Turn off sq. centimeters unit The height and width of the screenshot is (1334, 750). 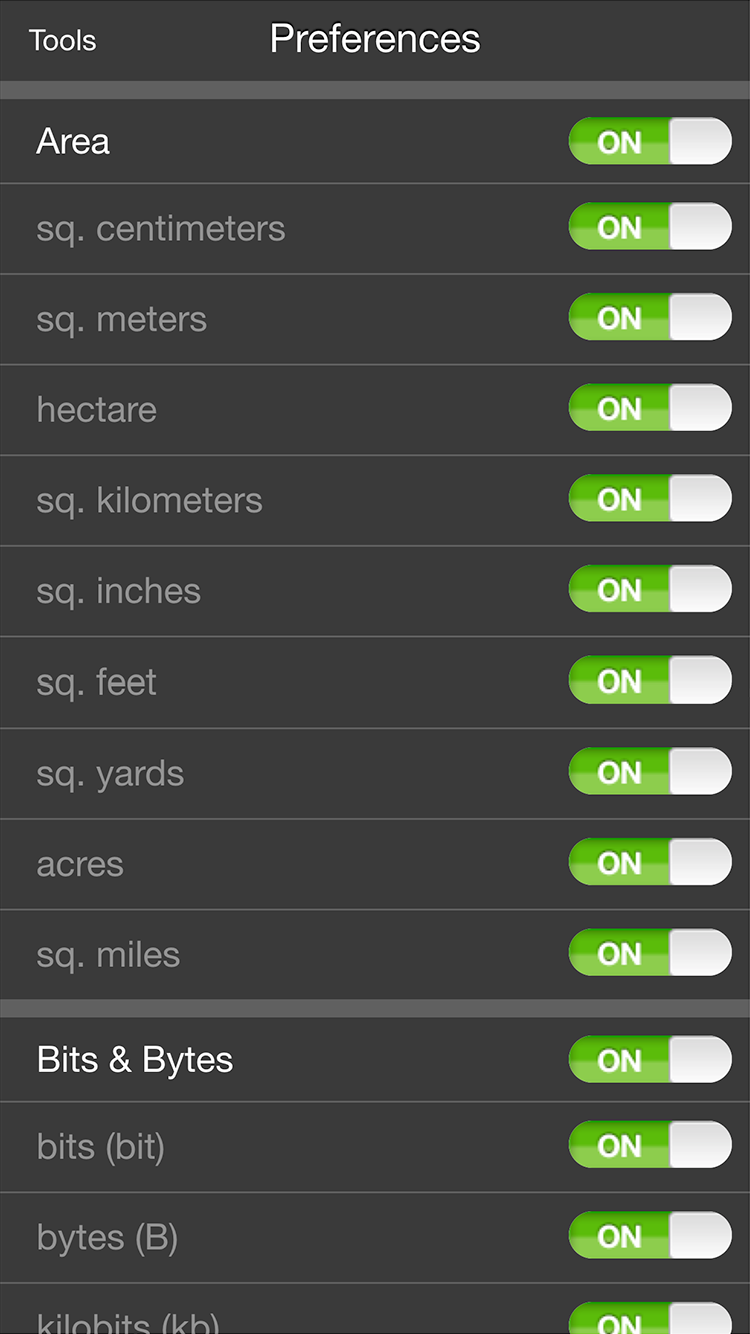point(650,227)
